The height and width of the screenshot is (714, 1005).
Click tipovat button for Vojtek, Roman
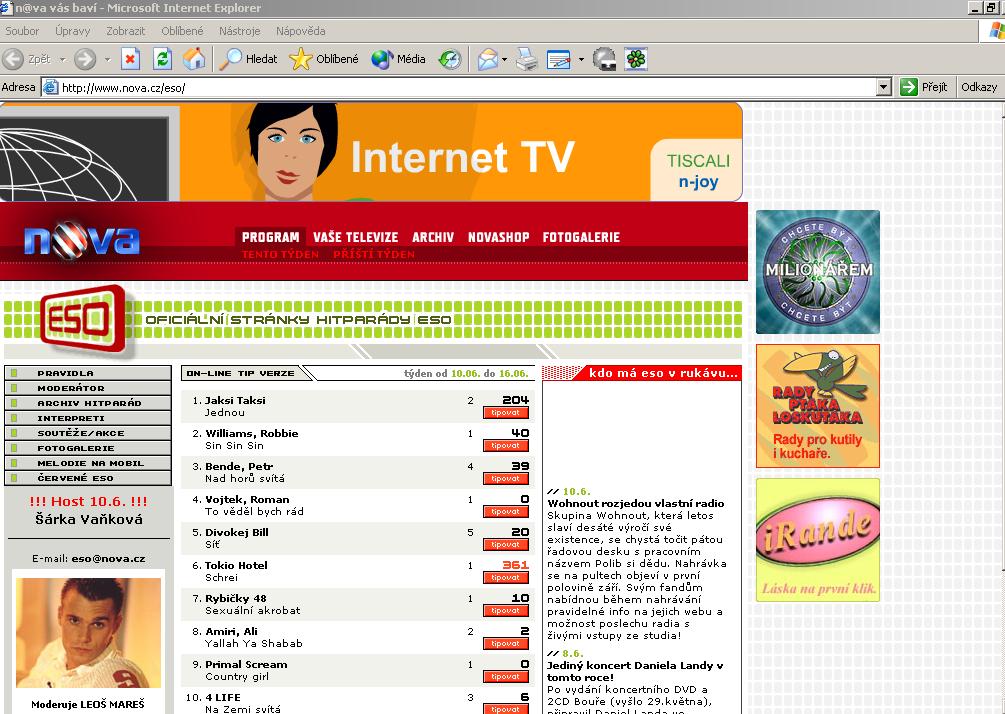click(x=506, y=511)
